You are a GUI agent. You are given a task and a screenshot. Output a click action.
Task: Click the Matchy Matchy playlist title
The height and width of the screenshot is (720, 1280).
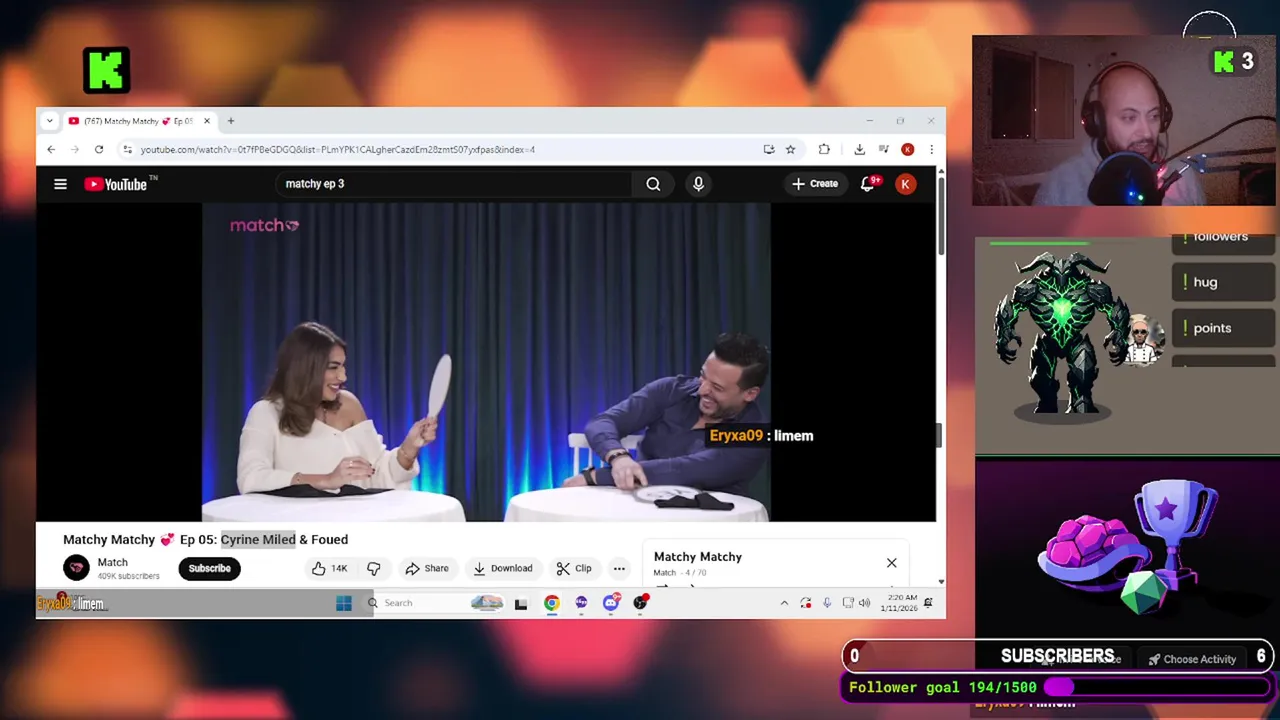(x=698, y=557)
